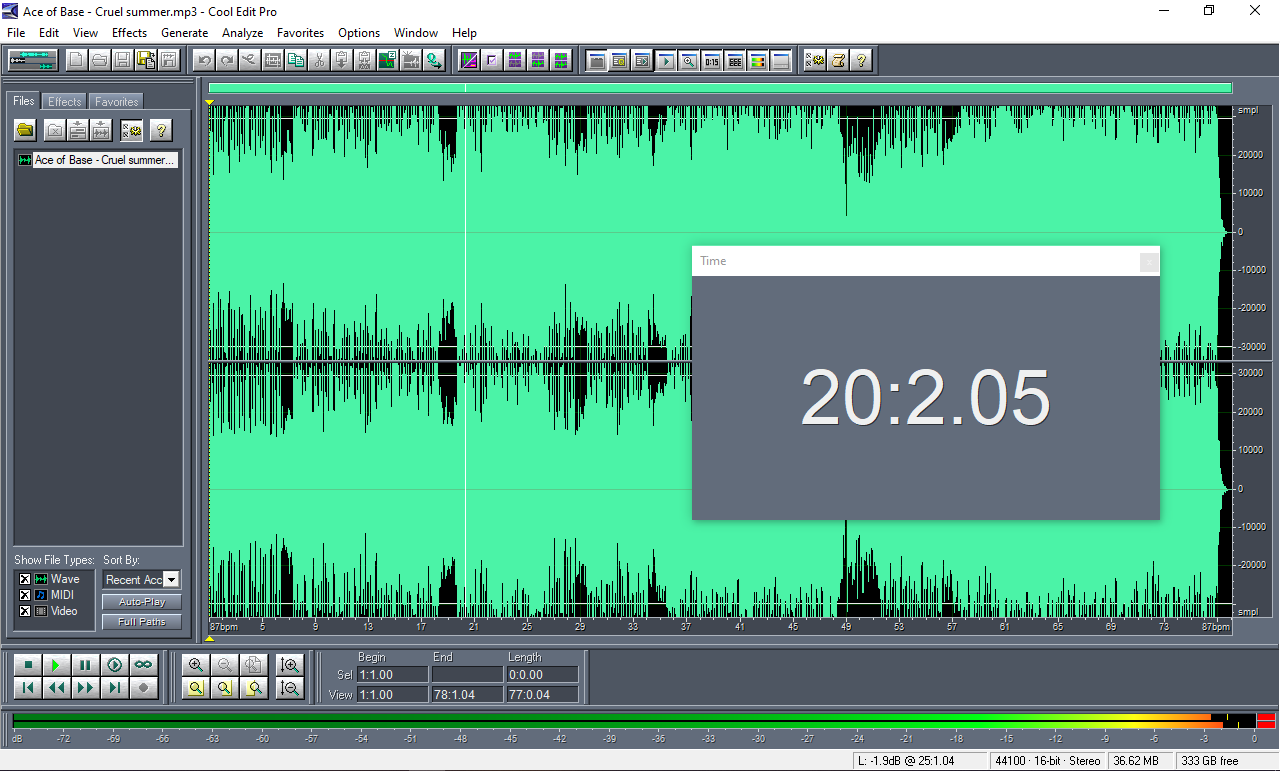Click the Auto-Play button
Image resolution: width=1280 pixels, height=771 pixels.
click(142, 602)
